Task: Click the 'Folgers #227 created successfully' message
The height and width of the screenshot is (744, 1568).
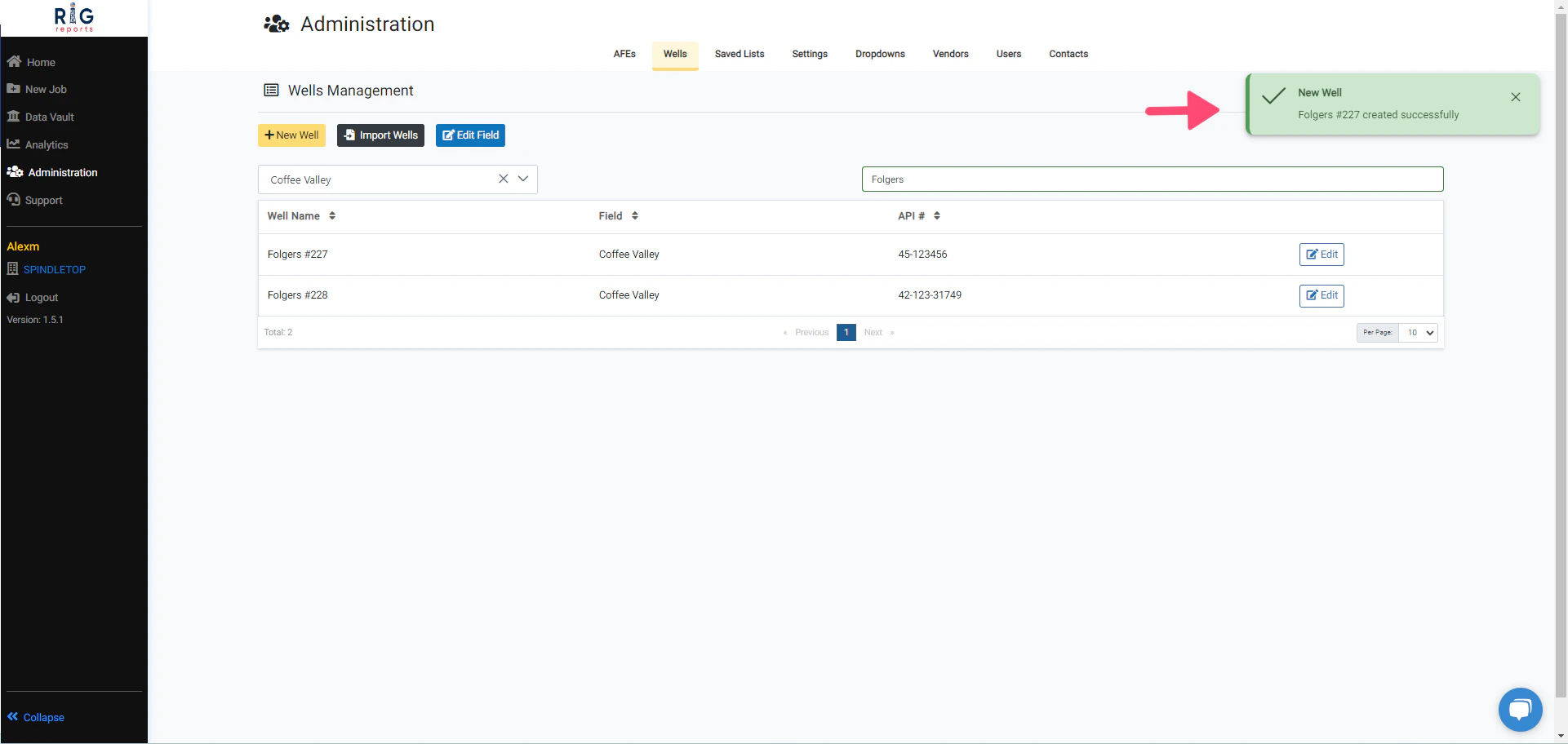Action: click(1378, 115)
